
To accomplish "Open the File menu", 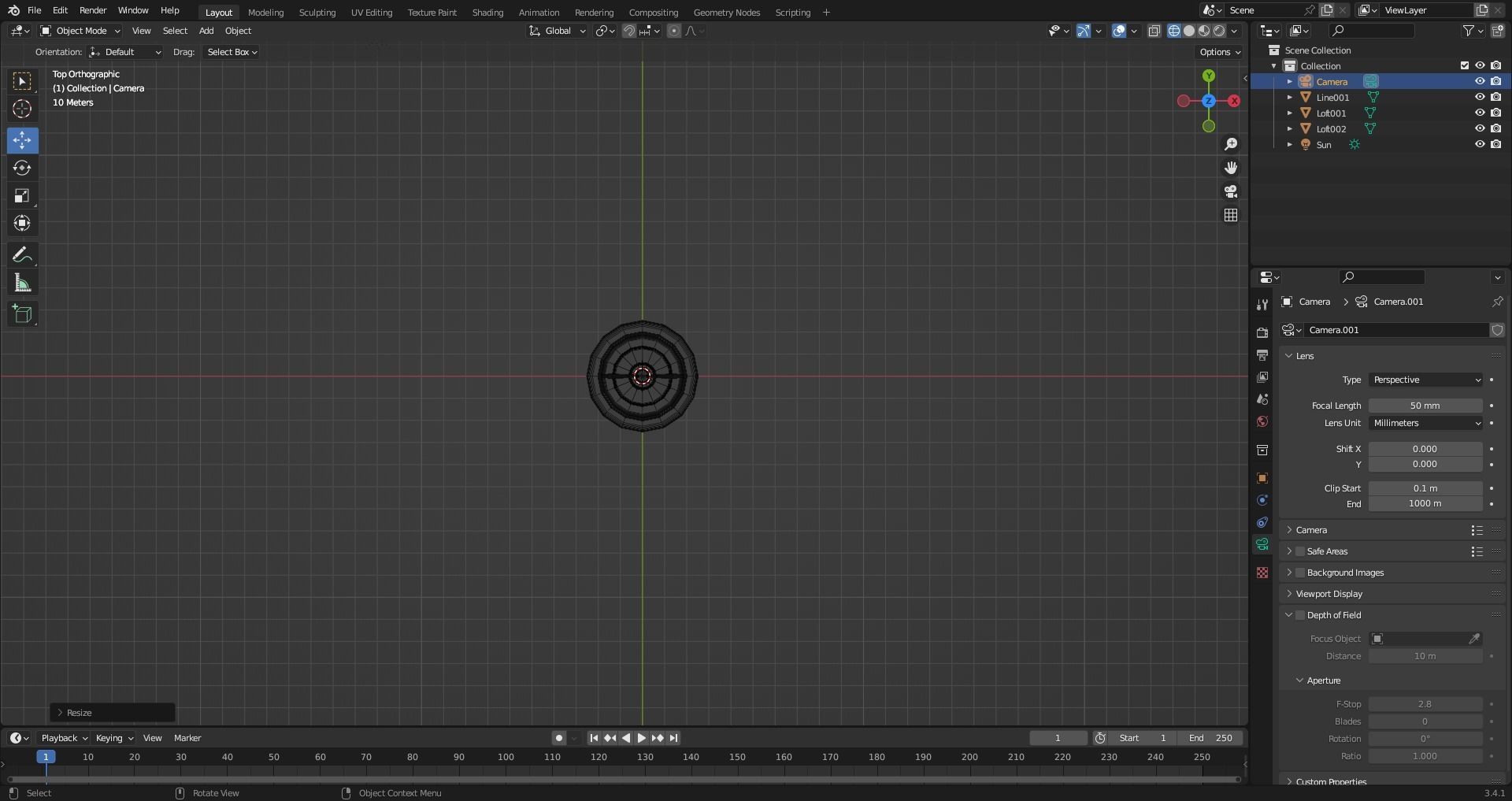I will coord(34,10).
